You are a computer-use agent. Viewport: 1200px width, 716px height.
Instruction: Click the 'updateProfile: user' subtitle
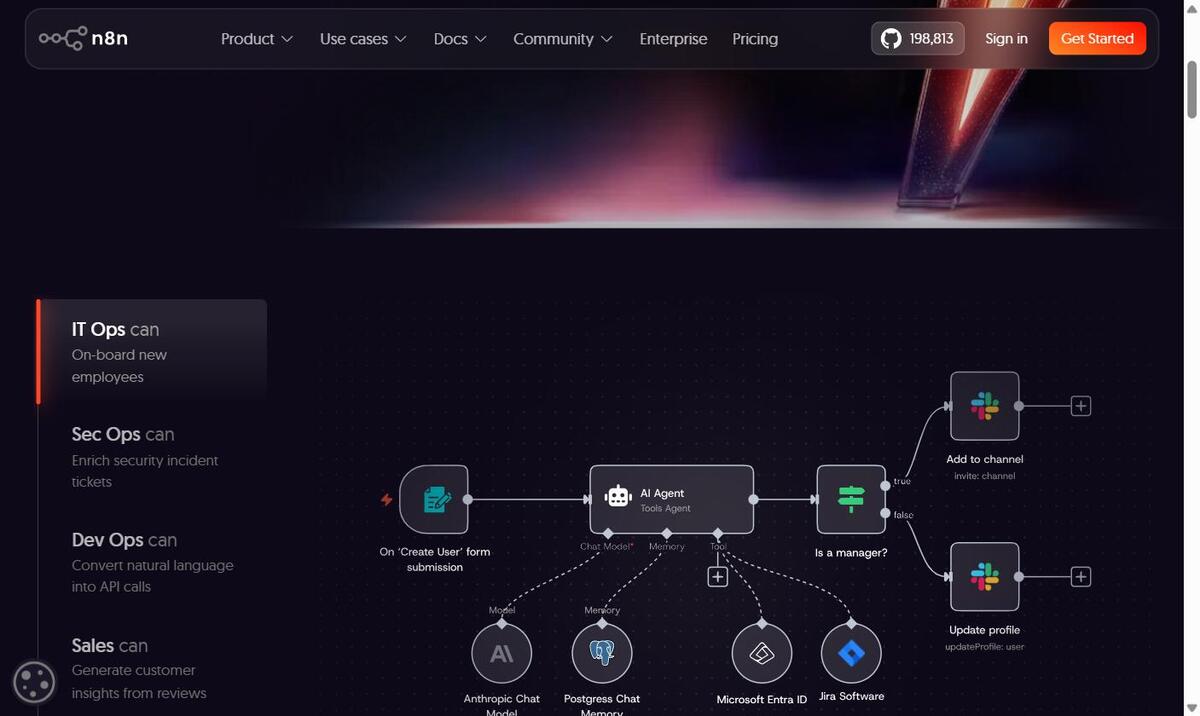coord(985,647)
